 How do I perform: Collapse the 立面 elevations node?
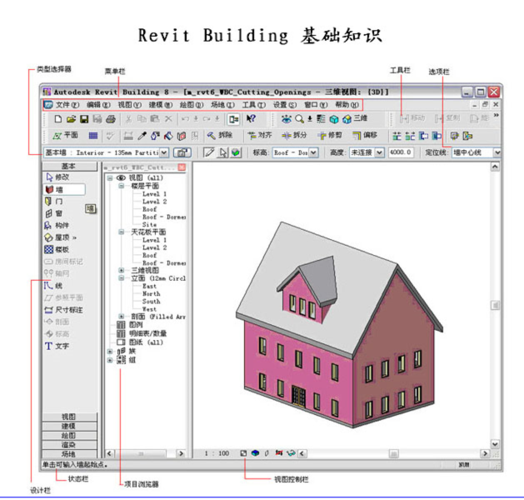[x=122, y=278]
